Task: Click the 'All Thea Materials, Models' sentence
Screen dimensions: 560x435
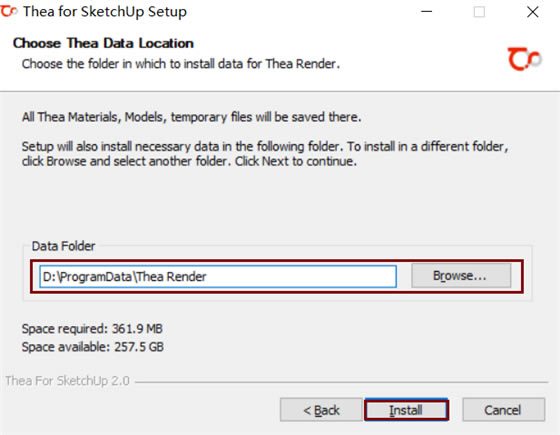Action: tap(191, 117)
